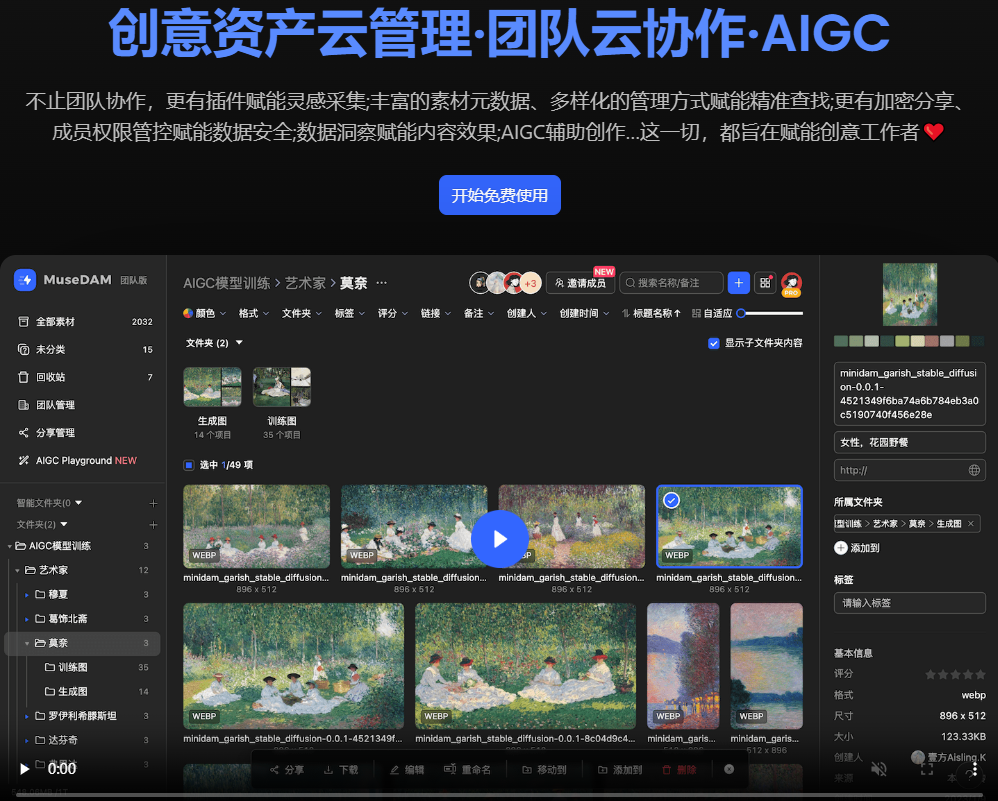Uncheck 显示子文件夹内容 checkbox

(713, 343)
